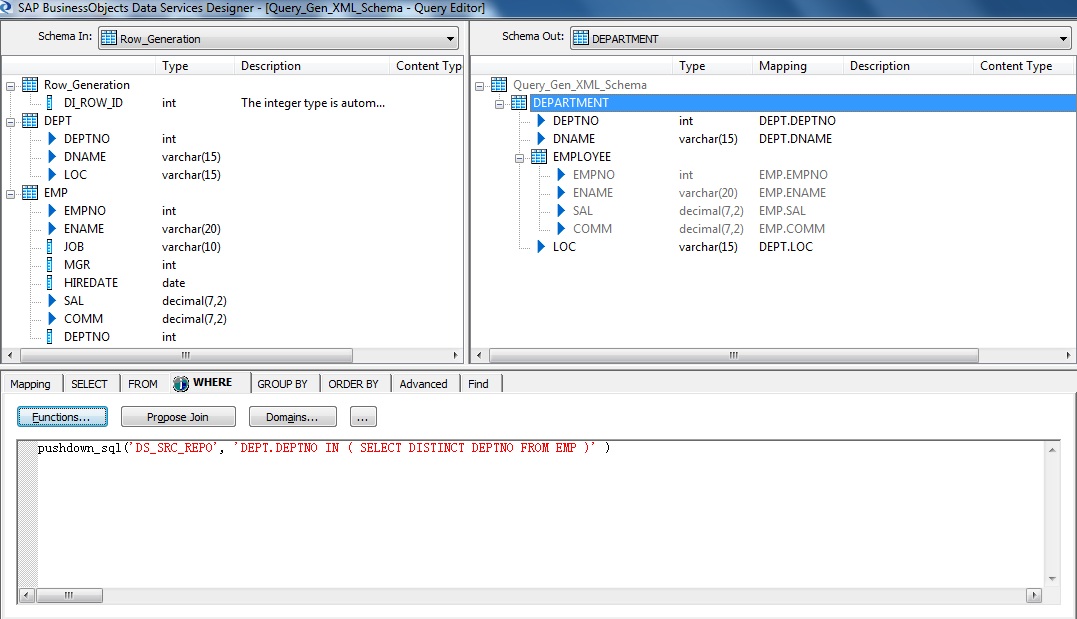Click the Propose Join button
The width and height of the screenshot is (1077, 619).
tap(178, 417)
